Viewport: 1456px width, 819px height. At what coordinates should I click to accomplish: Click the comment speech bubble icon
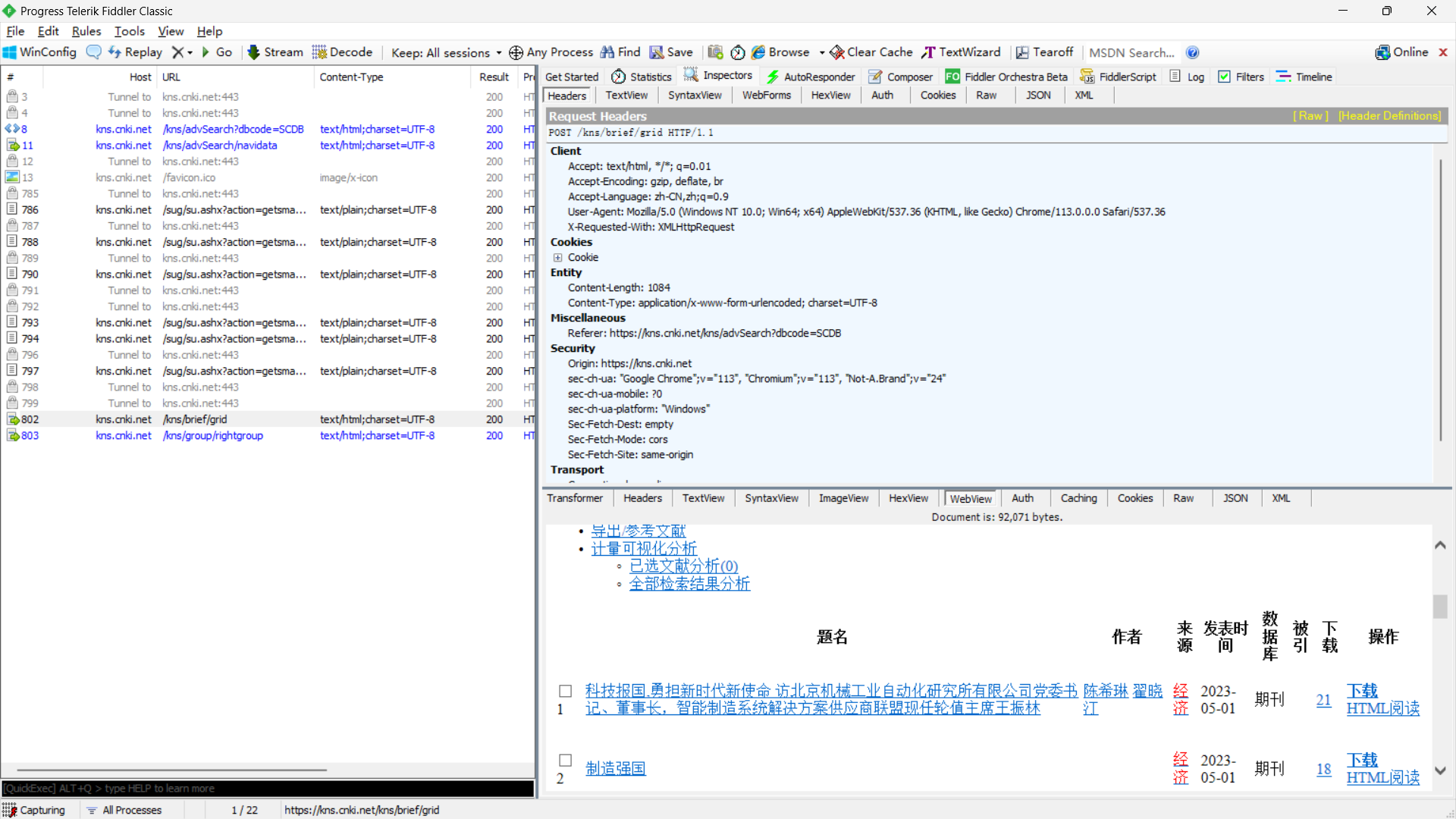tap(94, 52)
